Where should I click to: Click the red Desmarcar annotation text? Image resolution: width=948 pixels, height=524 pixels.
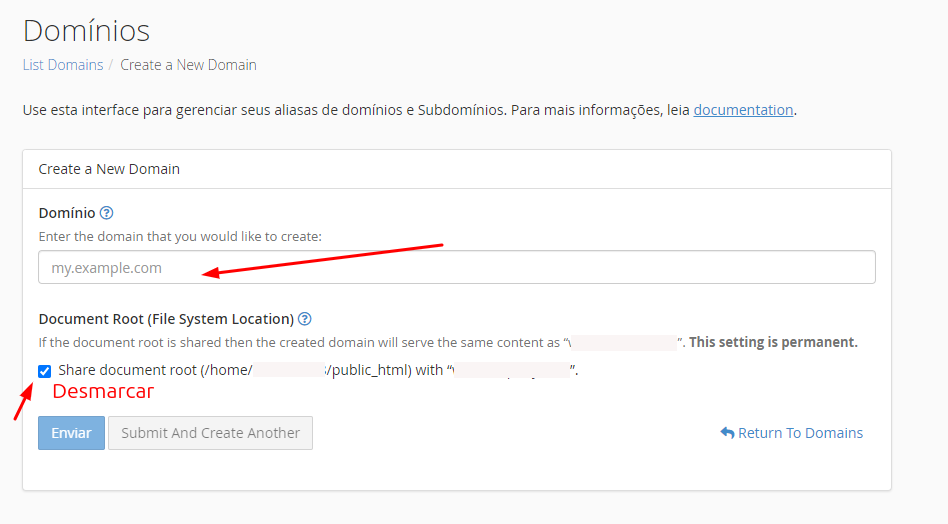pos(103,392)
